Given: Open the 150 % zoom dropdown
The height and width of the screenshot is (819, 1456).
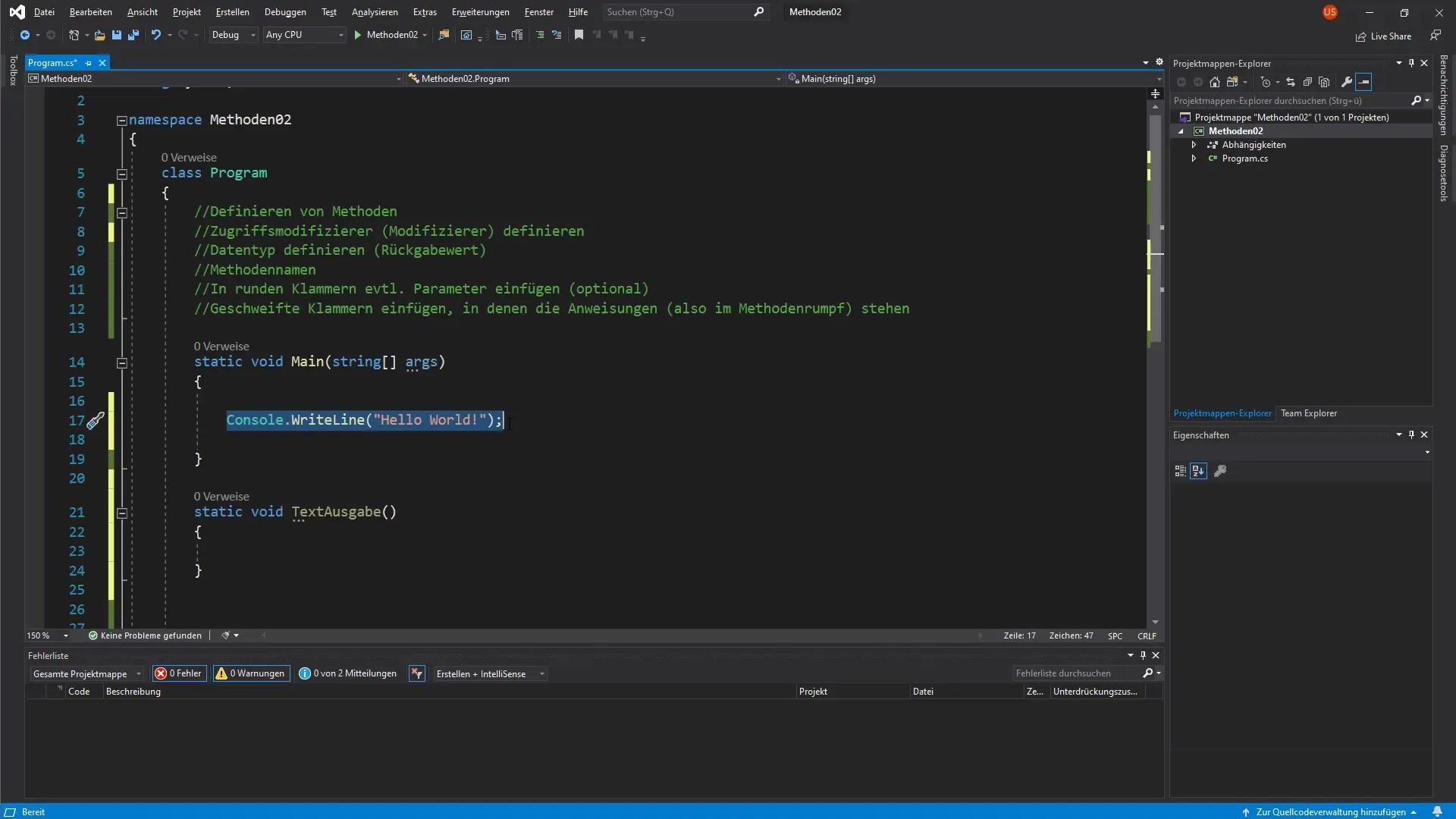Looking at the screenshot, I should [48, 635].
